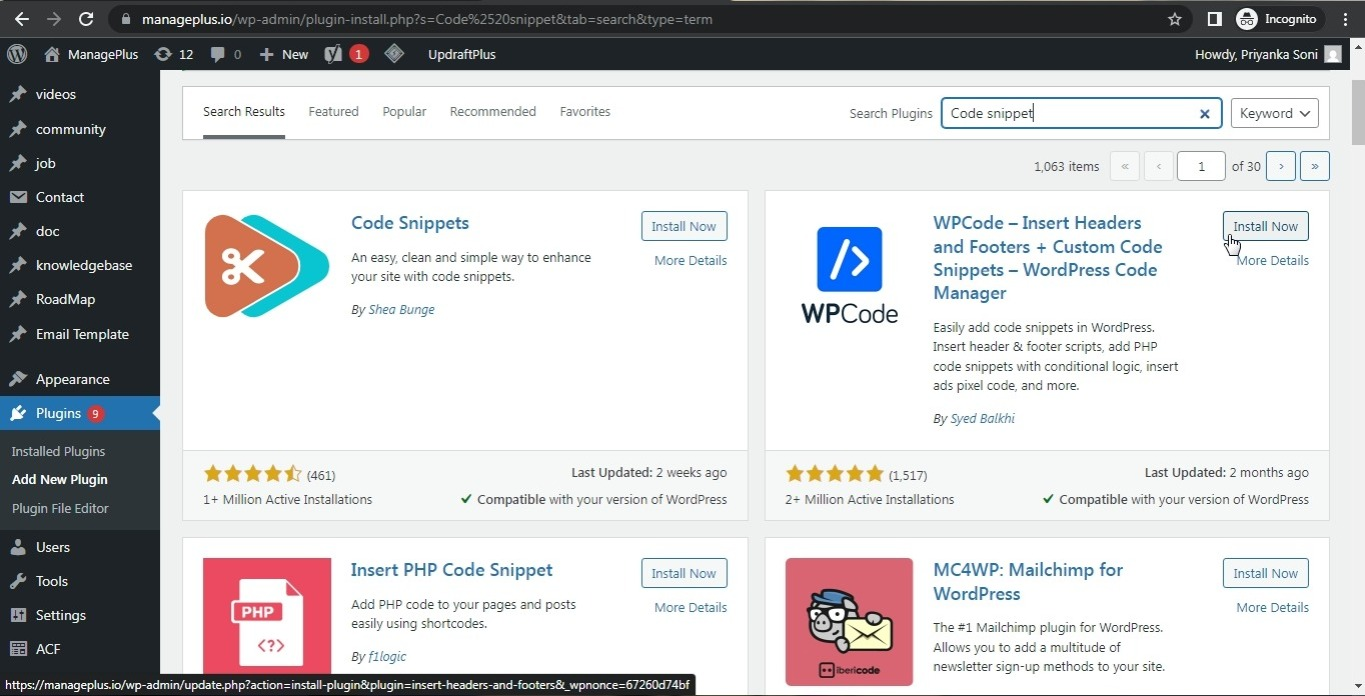Open Appearance menu in sidebar

pos(73,379)
